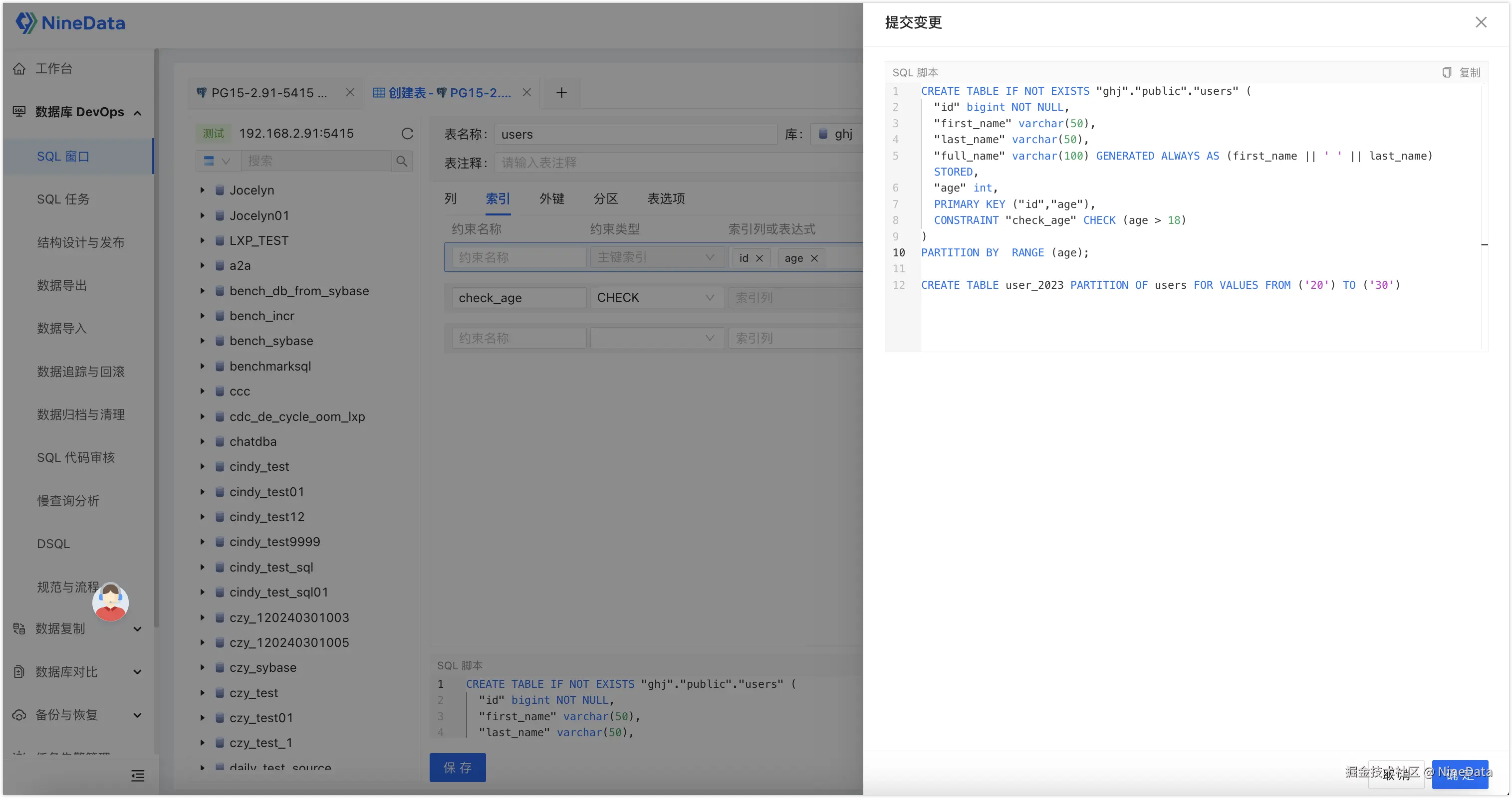Click the search magnifier icon in database panel
1512x798 pixels.
point(402,161)
